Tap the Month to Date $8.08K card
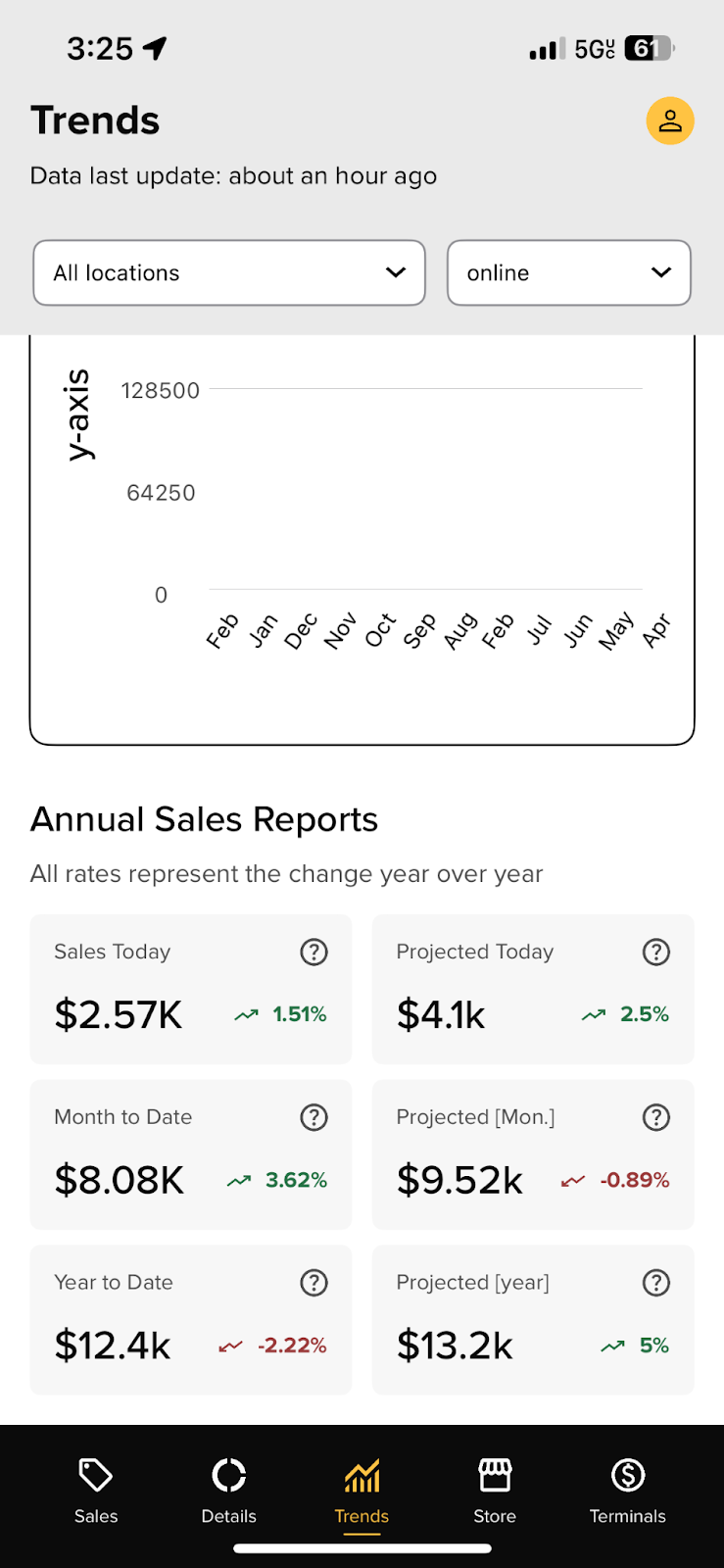Screen dimensions: 724x1568 click(191, 1154)
